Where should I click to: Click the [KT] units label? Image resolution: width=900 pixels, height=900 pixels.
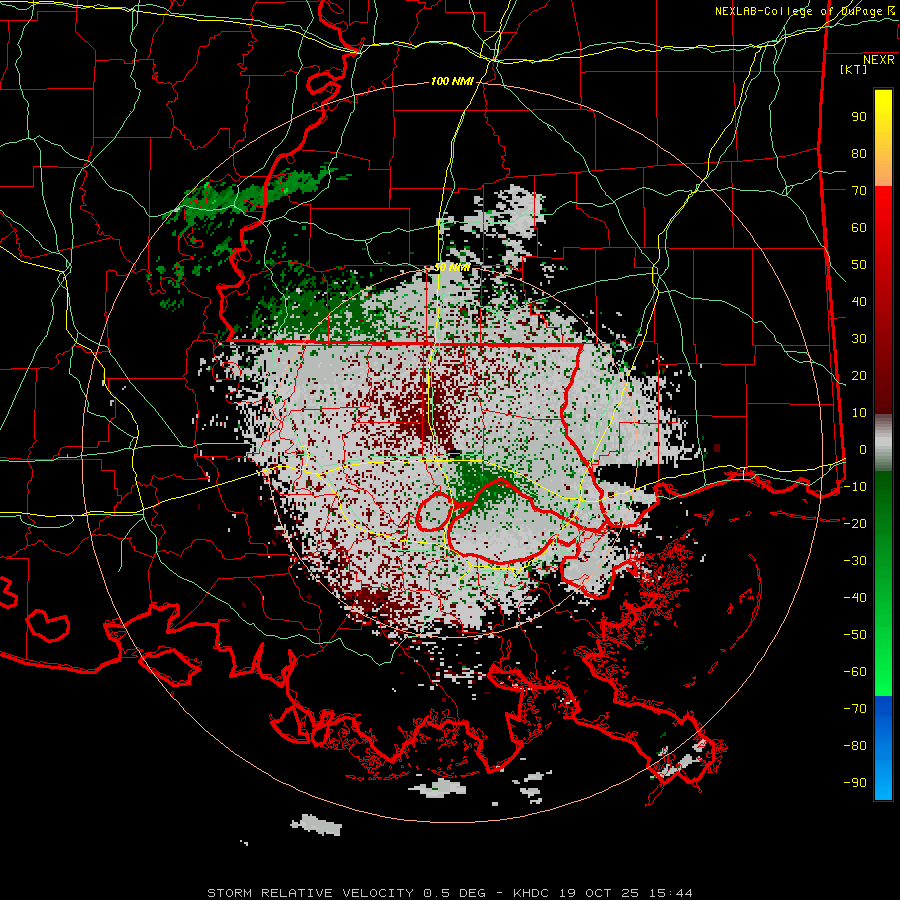pyautogui.click(x=853, y=69)
